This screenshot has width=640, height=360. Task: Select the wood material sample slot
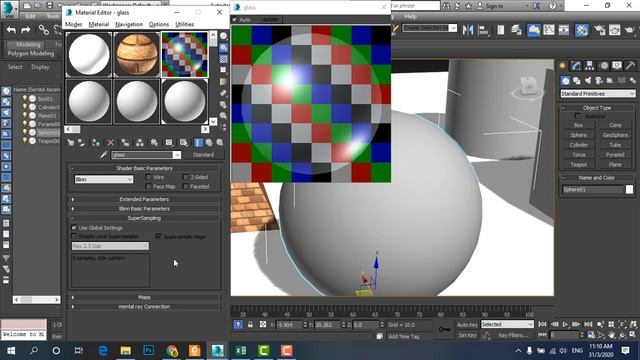tap(137, 55)
